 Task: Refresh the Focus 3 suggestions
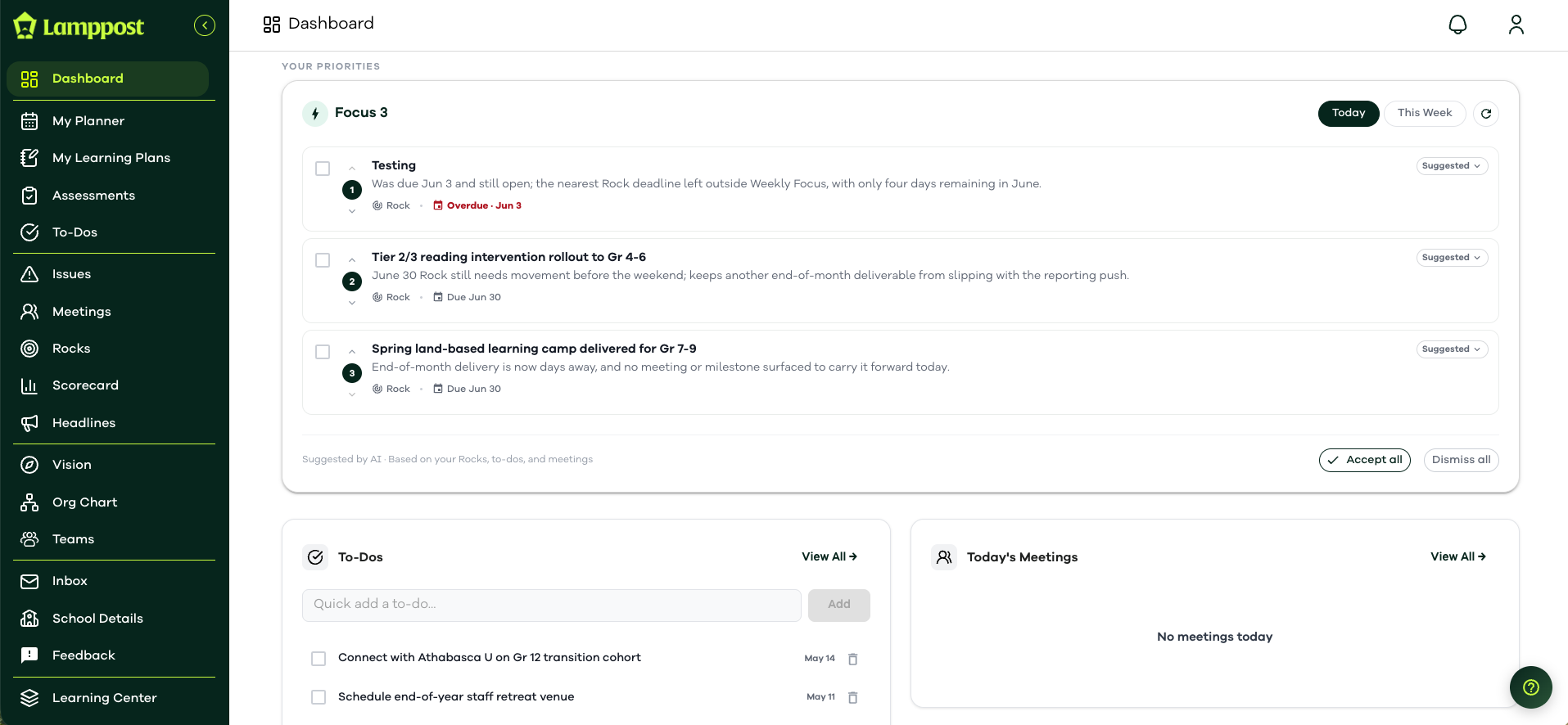pyautogui.click(x=1486, y=114)
